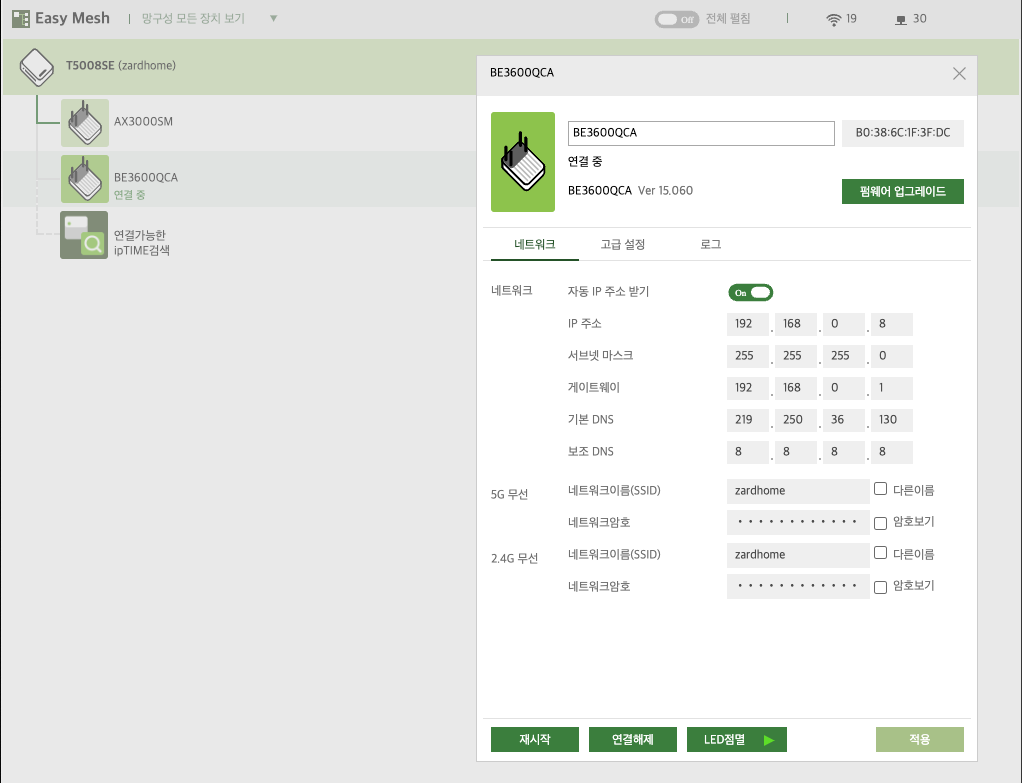The width and height of the screenshot is (1022, 783).
Task: Click the 펌웨어 업그레이드 button
Action: coord(902,191)
